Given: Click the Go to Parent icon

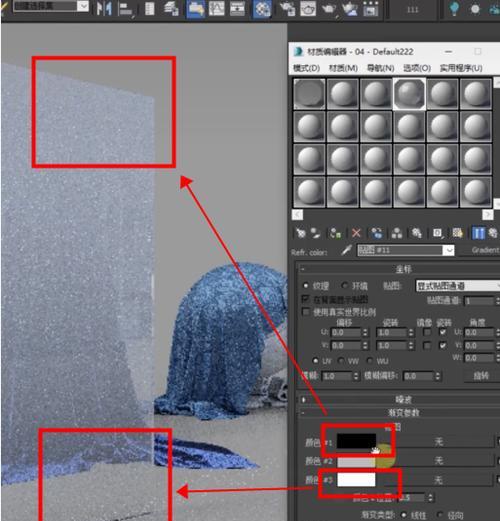Looking at the screenshot, I should coord(493,233).
